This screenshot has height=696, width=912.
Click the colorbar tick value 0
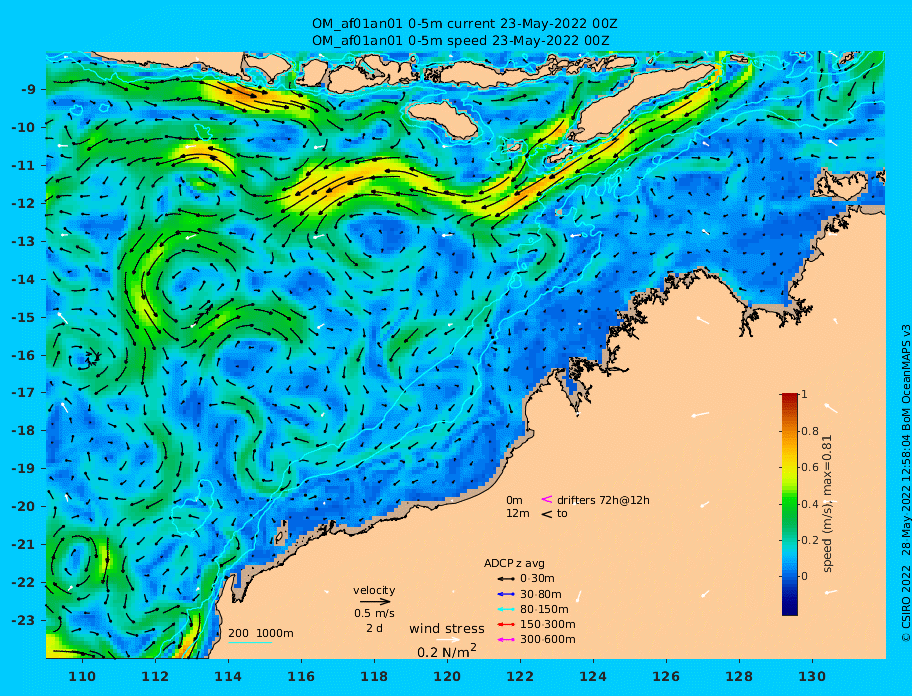805,576
